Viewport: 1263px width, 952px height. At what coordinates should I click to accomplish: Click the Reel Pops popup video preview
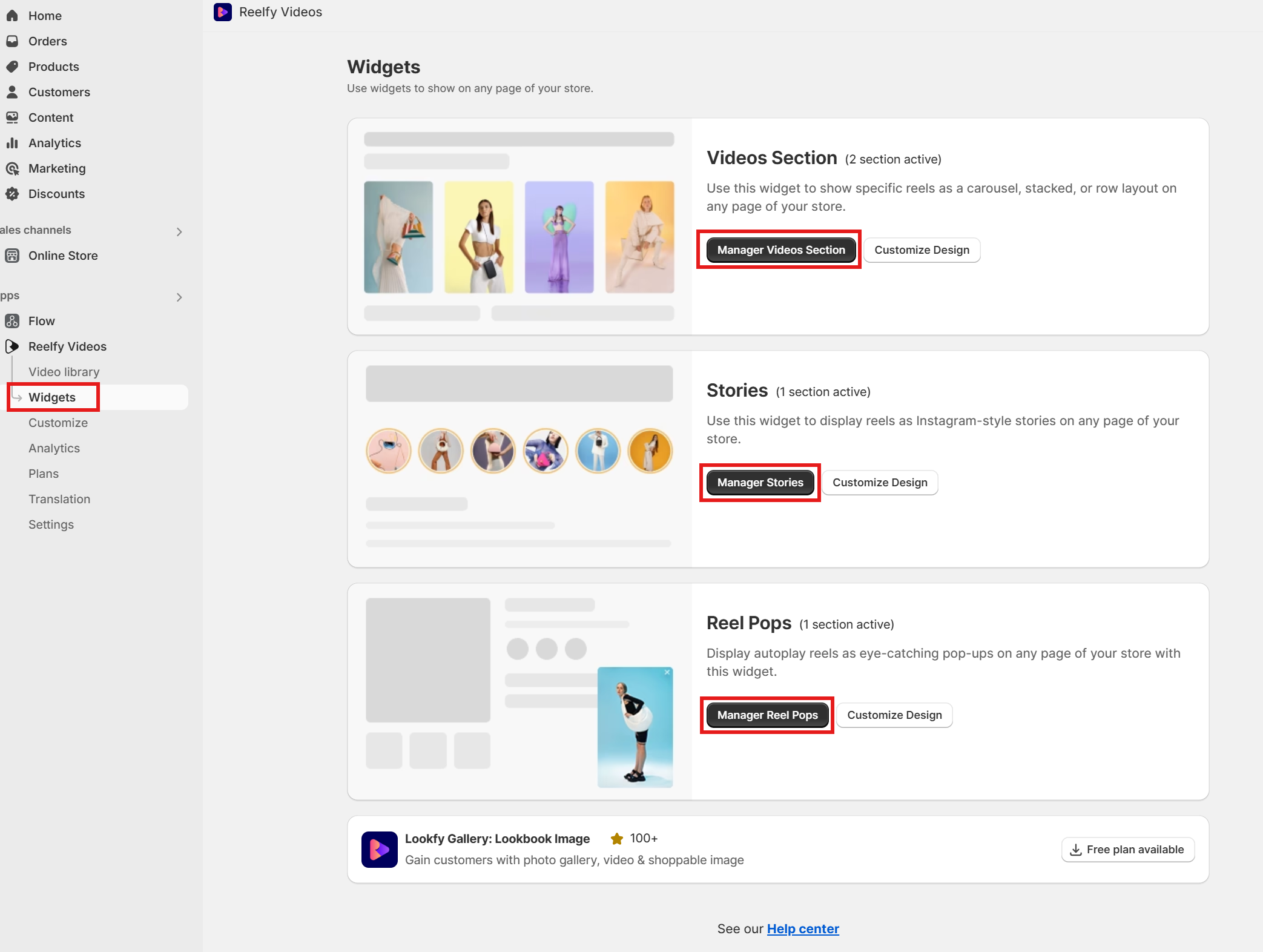[635, 727]
